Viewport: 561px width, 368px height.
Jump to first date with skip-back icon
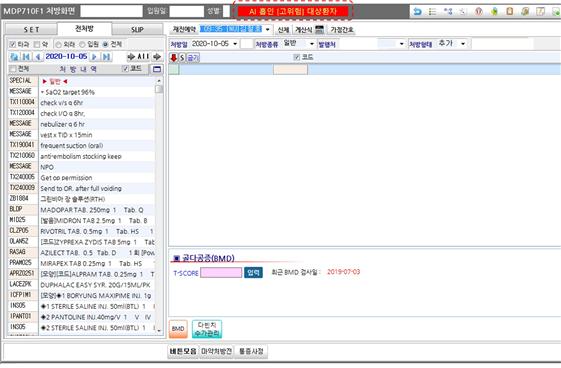point(26,57)
